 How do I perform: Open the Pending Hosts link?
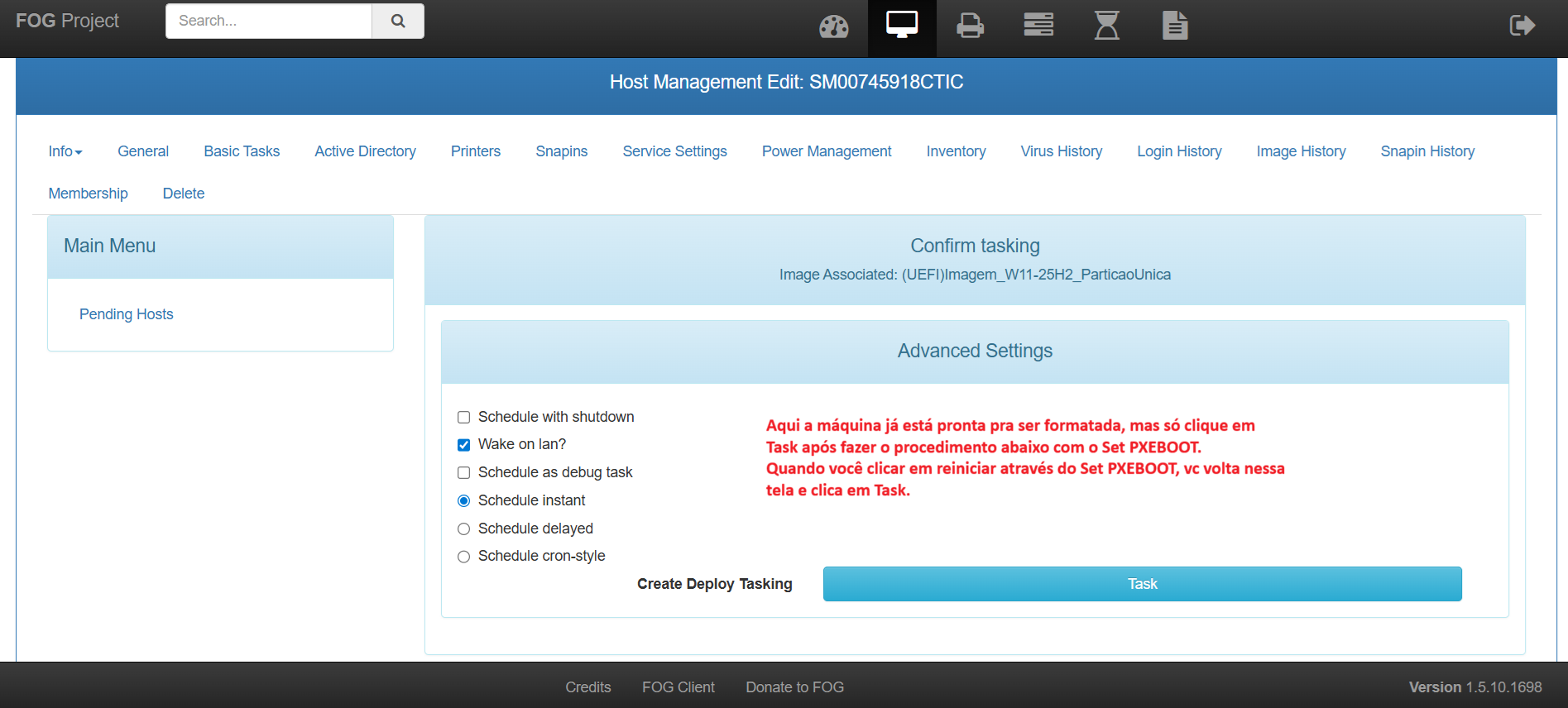[x=126, y=314]
